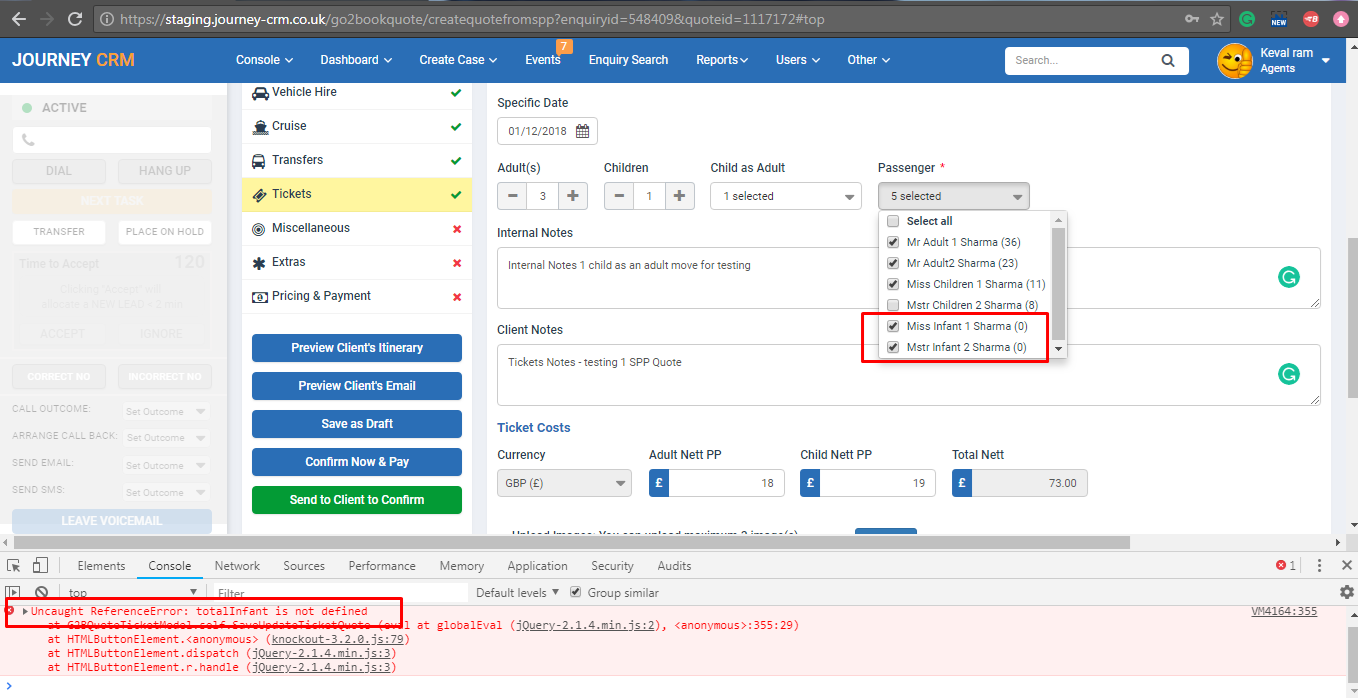Click Send to Client to Confirm button
Viewport: 1358px width, 698px height.
tap(357, 500)
